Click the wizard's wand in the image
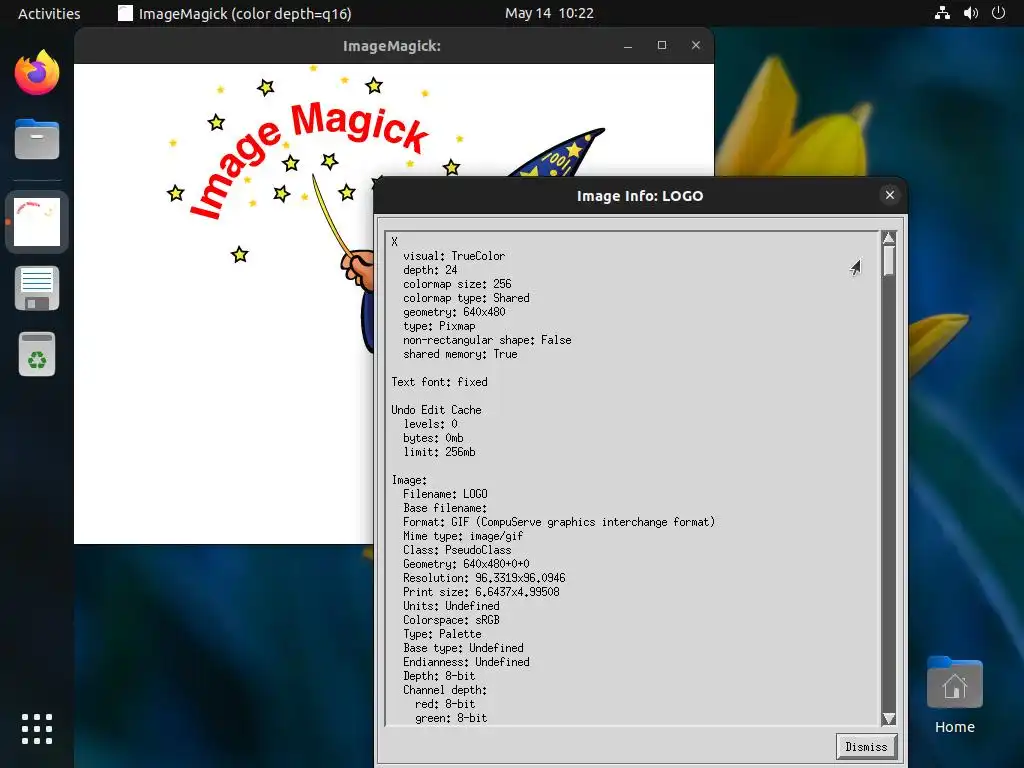This screenshot has height=768, width=1024. pyautogui.click(x=332, y=215)
